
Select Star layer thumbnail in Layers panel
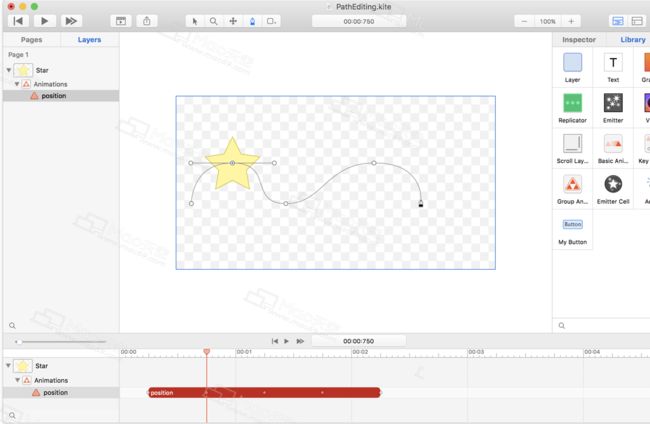point(23,70)
